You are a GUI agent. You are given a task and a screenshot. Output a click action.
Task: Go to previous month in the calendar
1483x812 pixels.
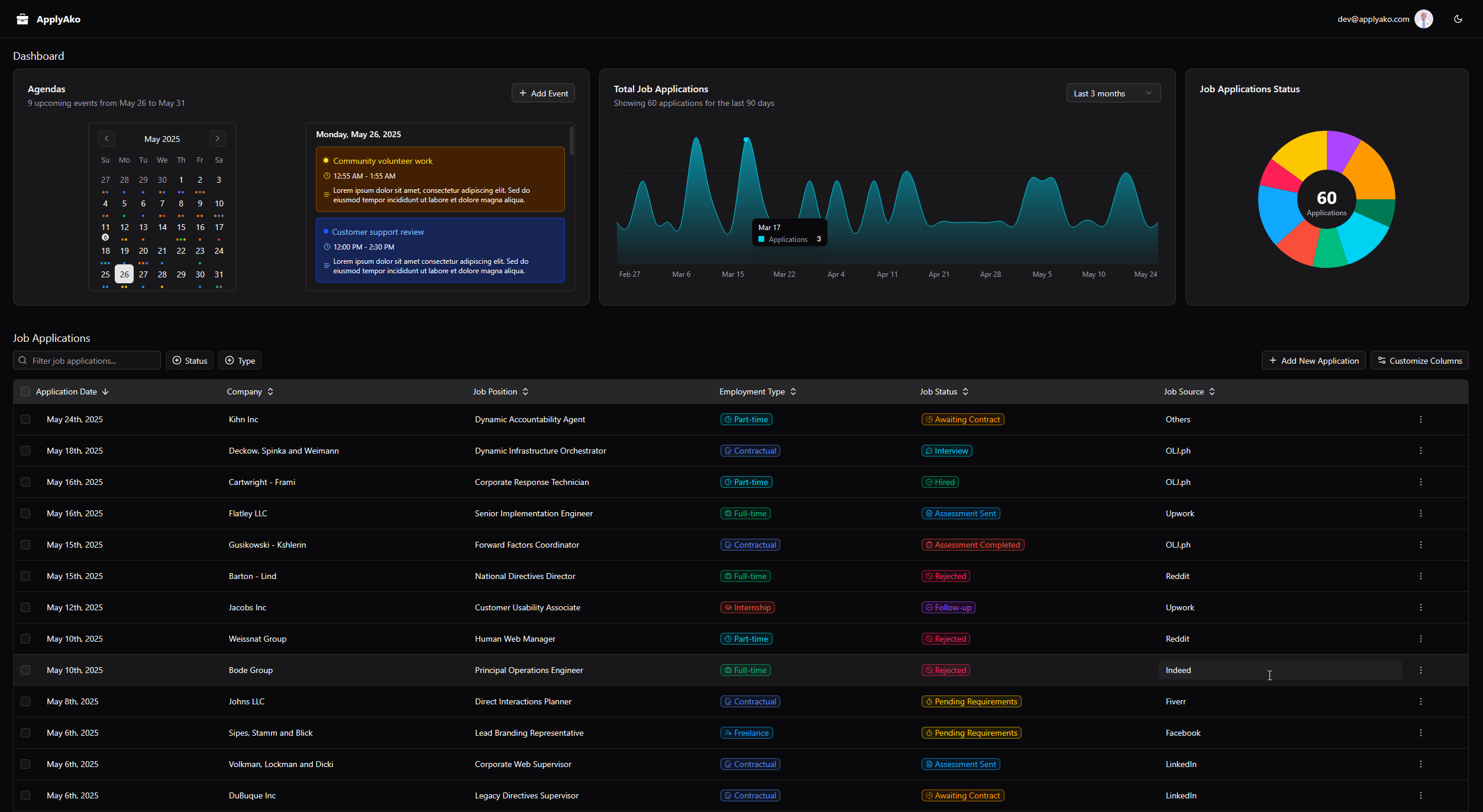106,138
